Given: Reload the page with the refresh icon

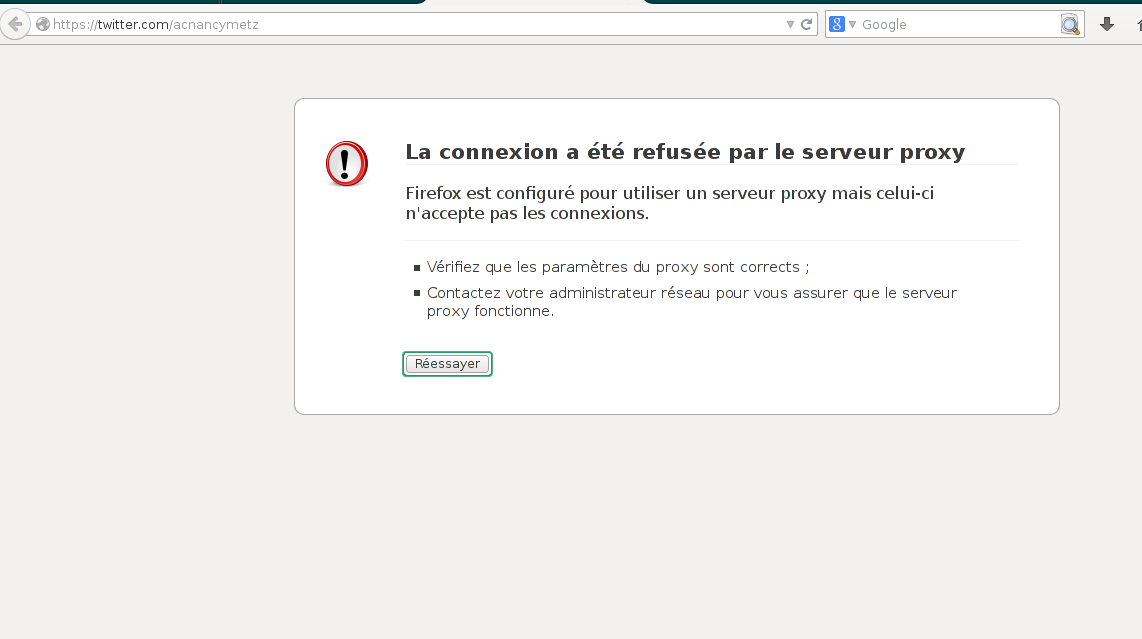Looking at the screenshot, I should tap(806, 24).
